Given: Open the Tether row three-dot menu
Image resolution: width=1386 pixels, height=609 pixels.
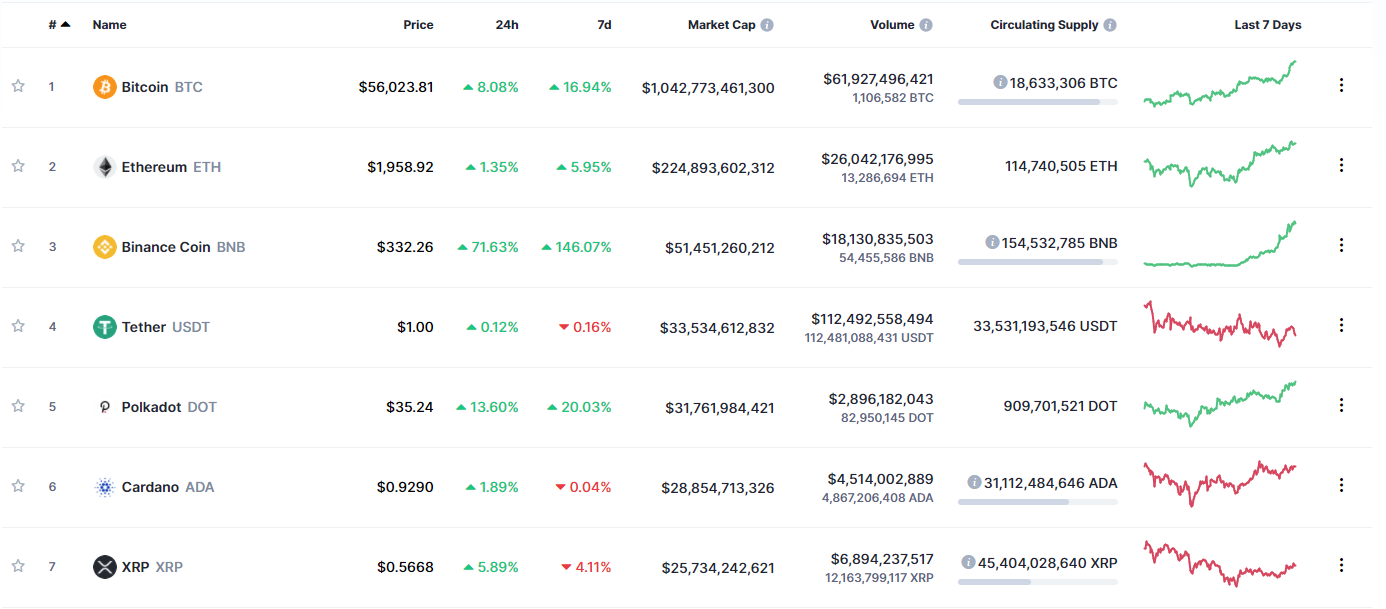Looking at the screenshot, I should pyautogui.click(x=1341, y=326).
